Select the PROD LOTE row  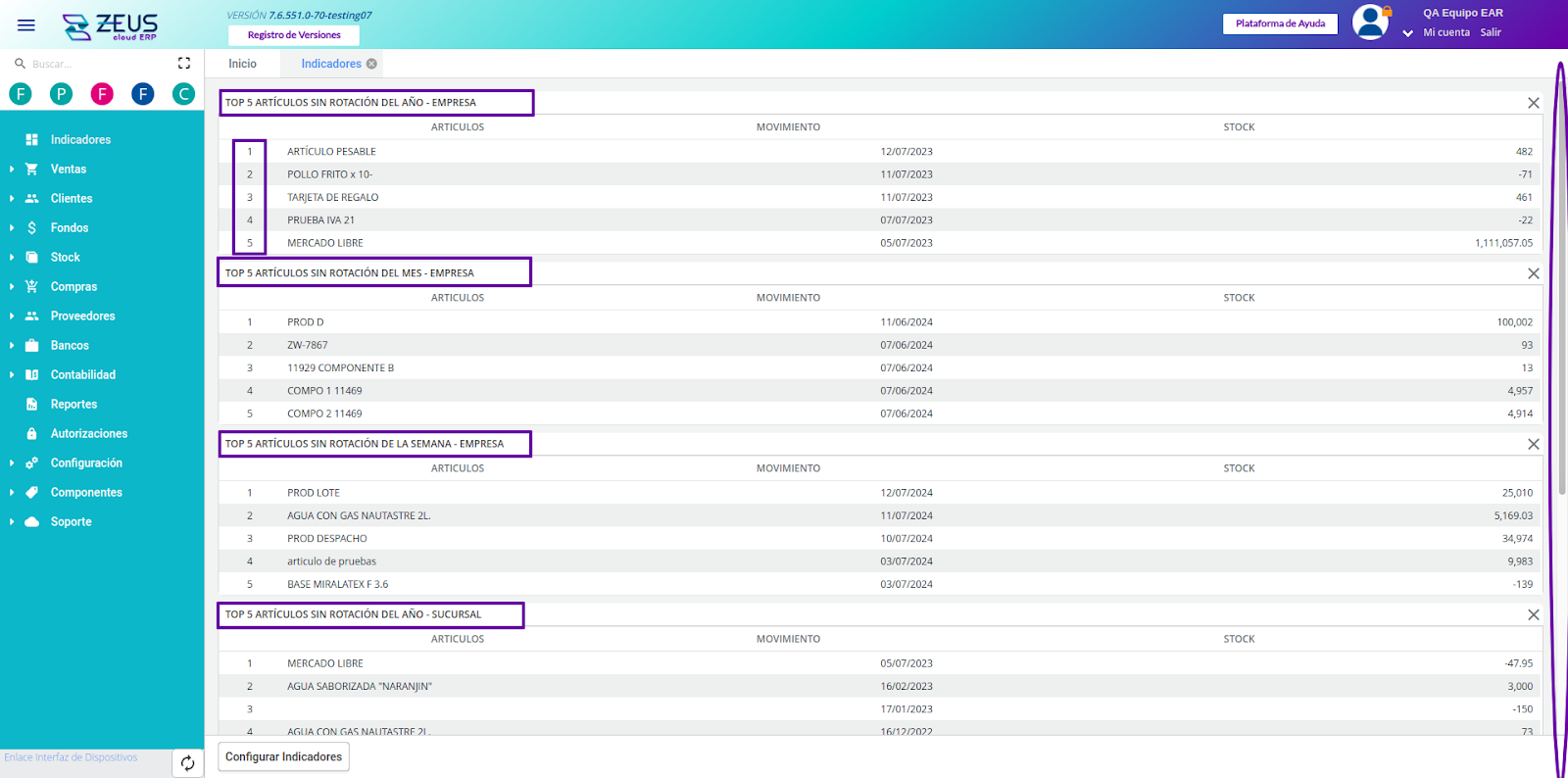[x=880, y=493]
